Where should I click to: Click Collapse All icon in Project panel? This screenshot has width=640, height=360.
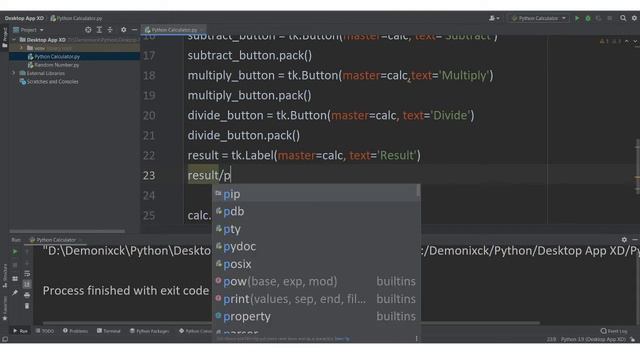pos(110,30)
